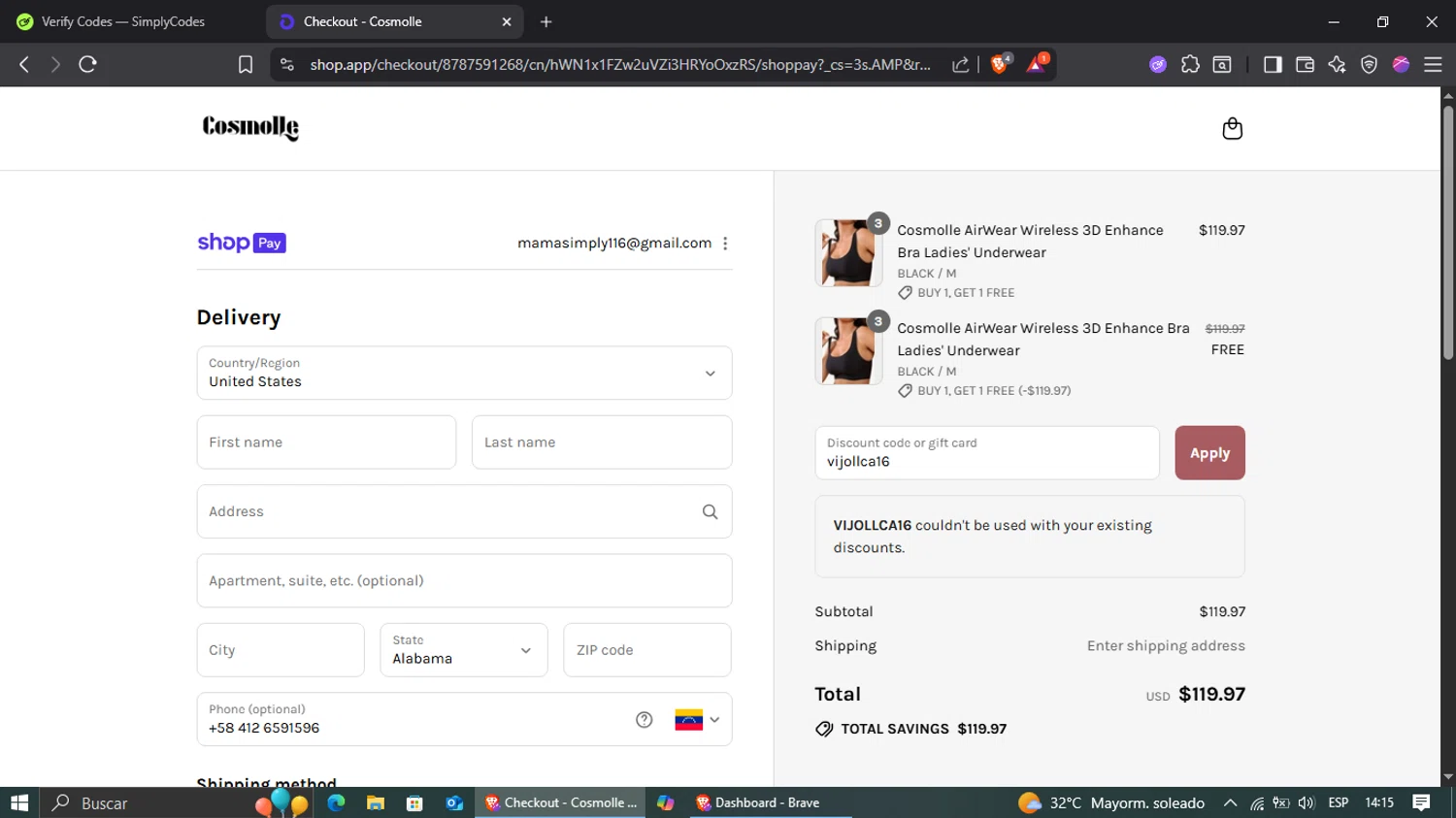Image resolution: width=1456 pixels, height=818 pixels.
Task: Open a new browser tab
Action: pos(546,21)
